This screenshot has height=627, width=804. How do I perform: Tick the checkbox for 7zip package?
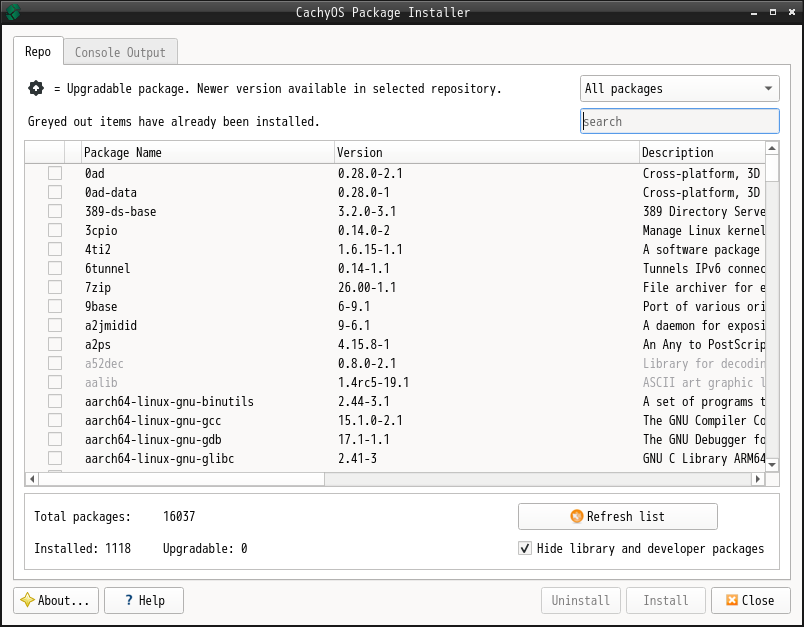tap(55, 287)
